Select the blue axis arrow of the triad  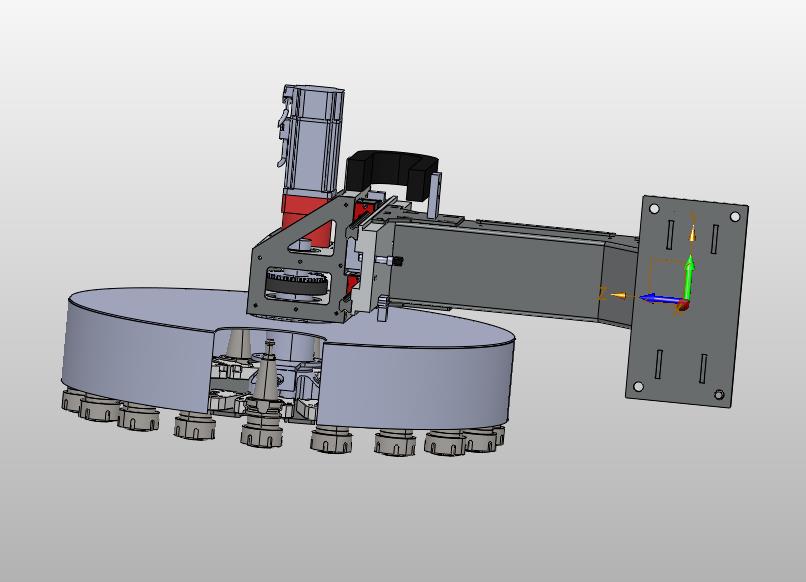pyautogui.click(x=661, y=299)
